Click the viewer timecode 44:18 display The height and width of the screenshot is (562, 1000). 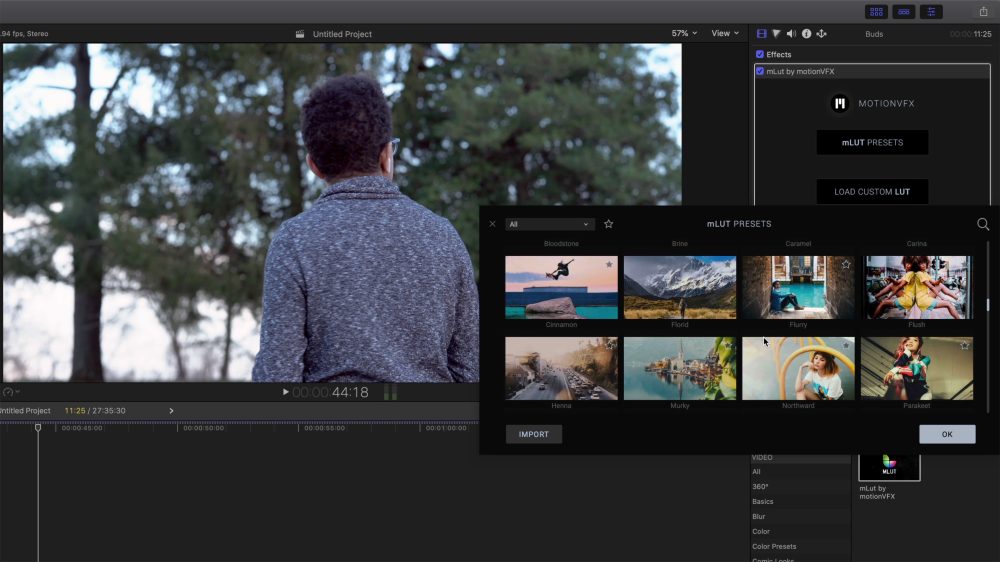click(x=330, y=392)
